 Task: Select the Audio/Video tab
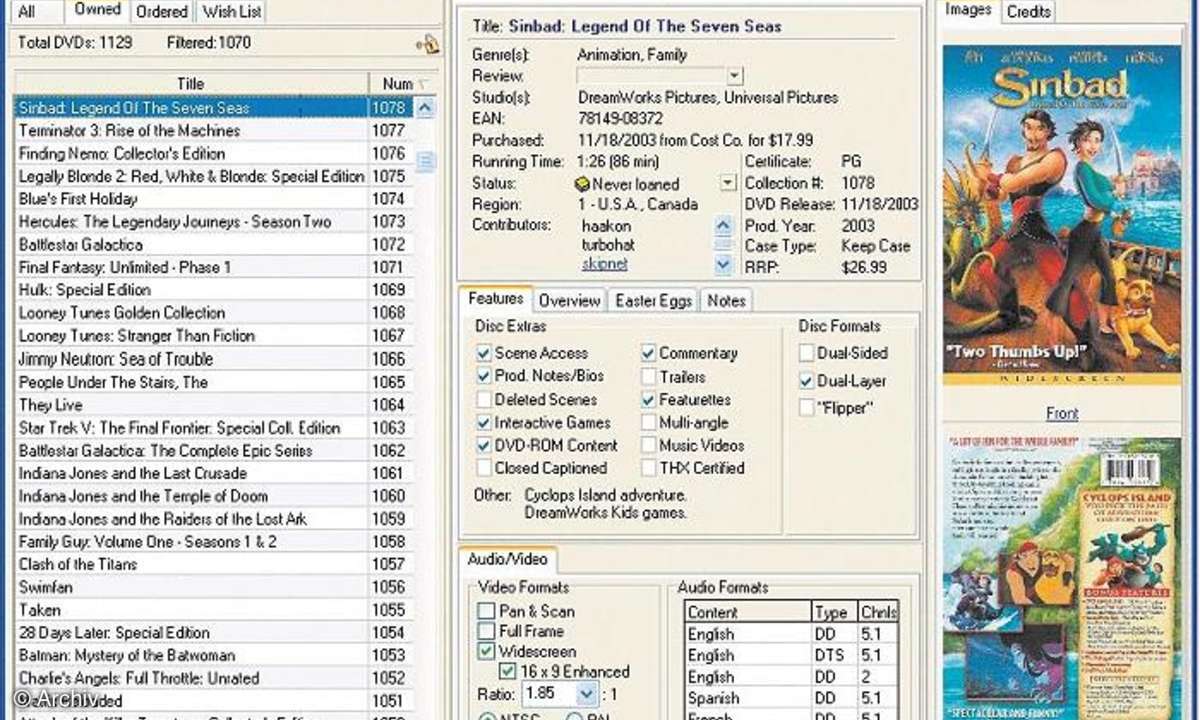(x=509, y=560)
